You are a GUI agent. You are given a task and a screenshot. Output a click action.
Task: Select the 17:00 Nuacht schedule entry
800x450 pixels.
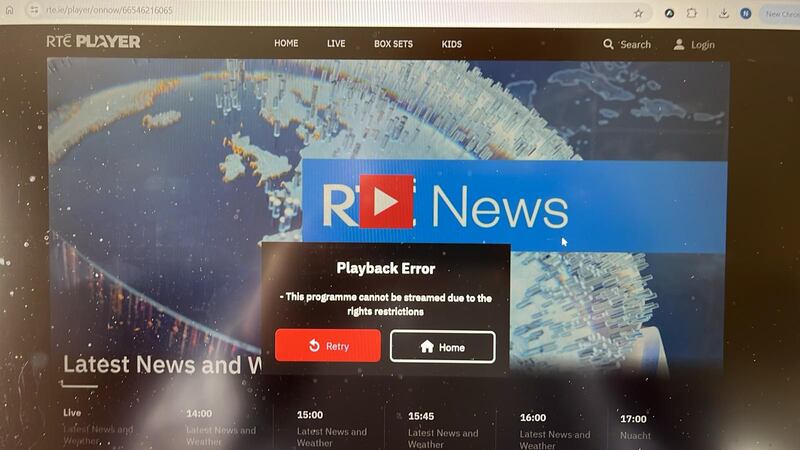635,427
